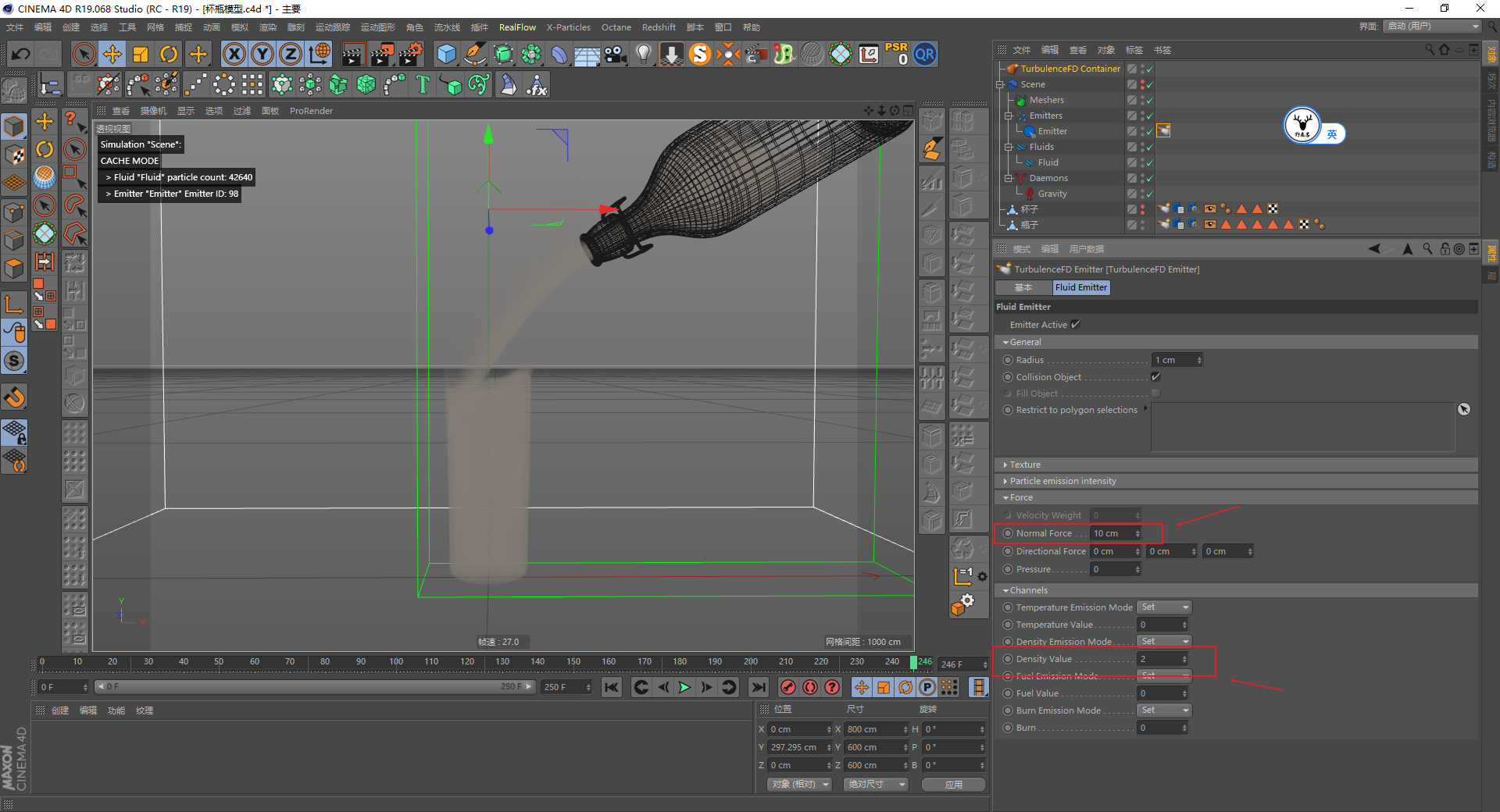Viewport: 1500px width, 812px height.
Task: Click the PSR reset icon
Action: 896,54
